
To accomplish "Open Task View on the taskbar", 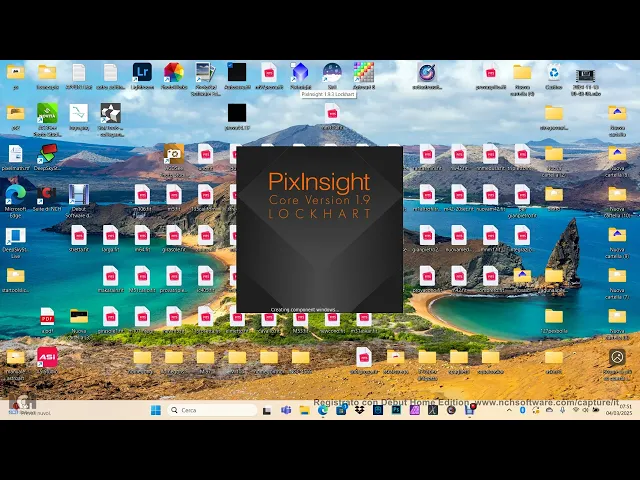I will [267, 411].
